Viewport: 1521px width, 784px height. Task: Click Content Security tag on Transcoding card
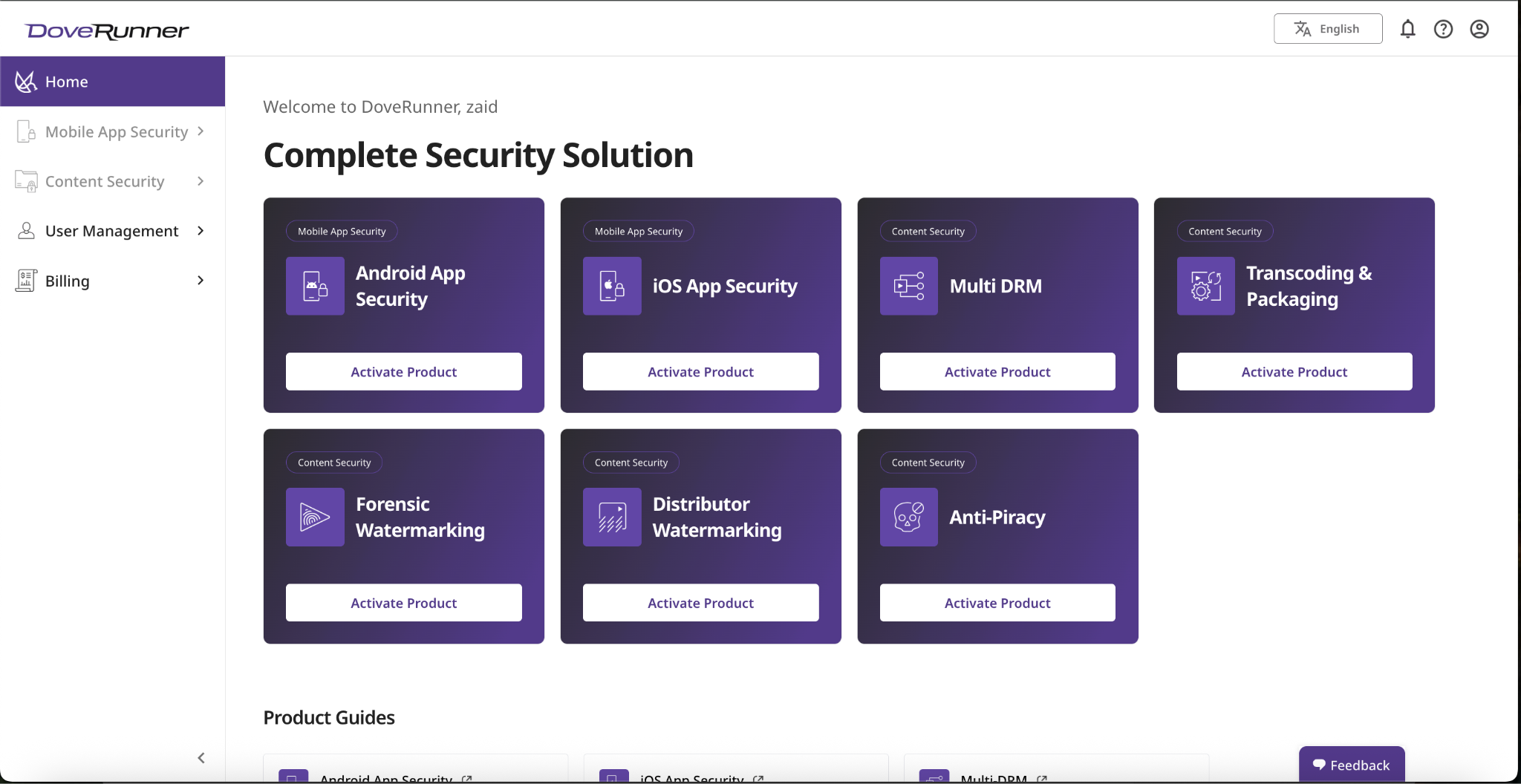[x=1225, y=231]
